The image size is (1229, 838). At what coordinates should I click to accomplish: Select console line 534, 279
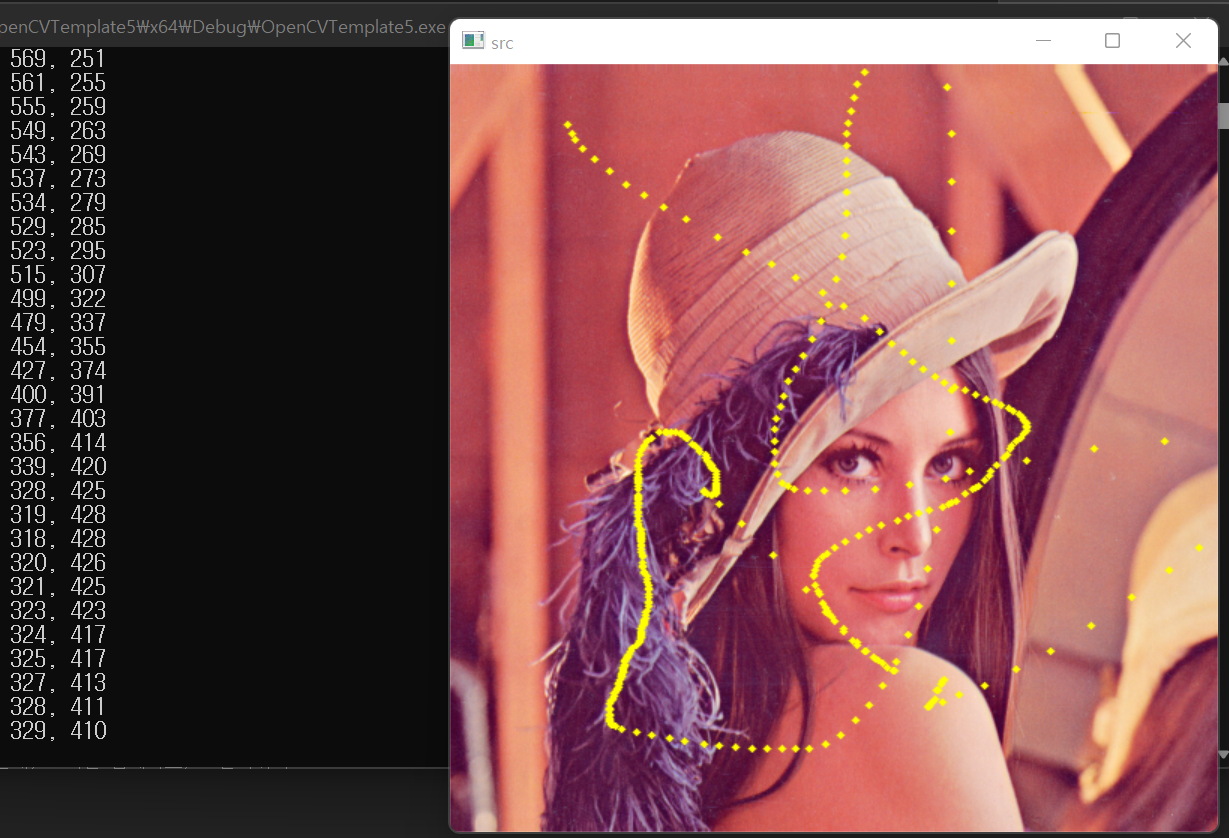click(x=57, y=203)
